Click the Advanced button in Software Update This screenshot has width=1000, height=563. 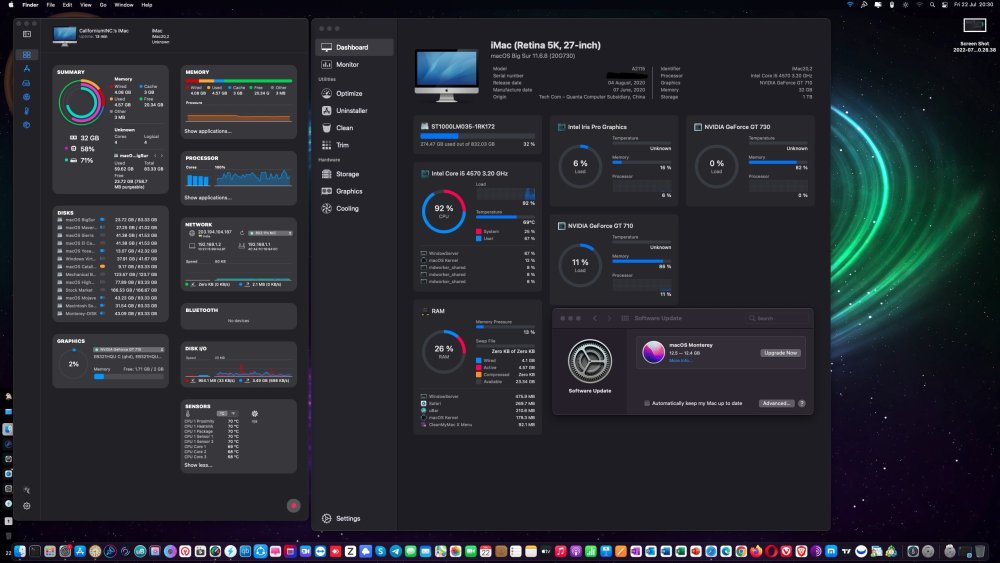click(777, 403)
